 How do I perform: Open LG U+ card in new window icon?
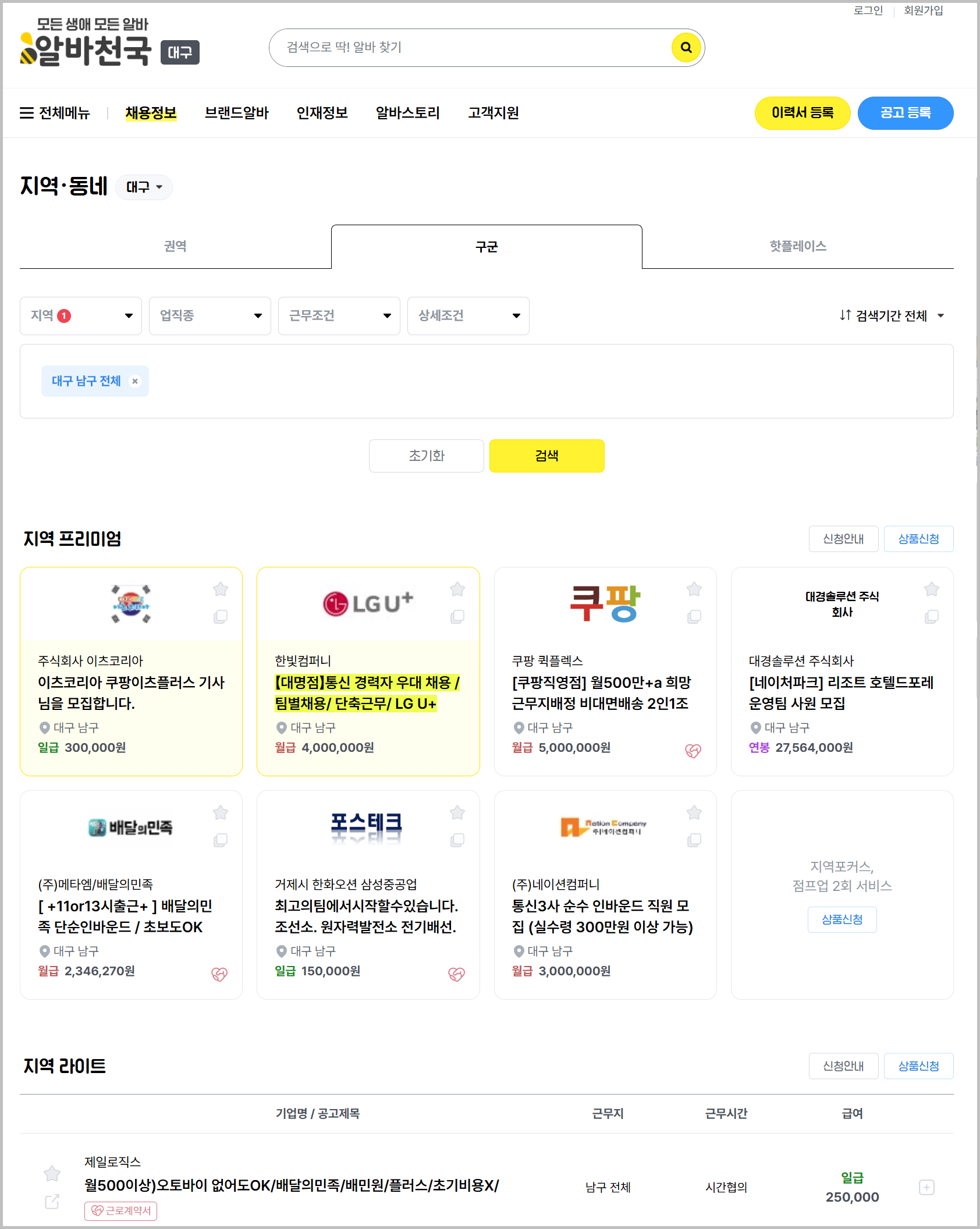(457, 616)
